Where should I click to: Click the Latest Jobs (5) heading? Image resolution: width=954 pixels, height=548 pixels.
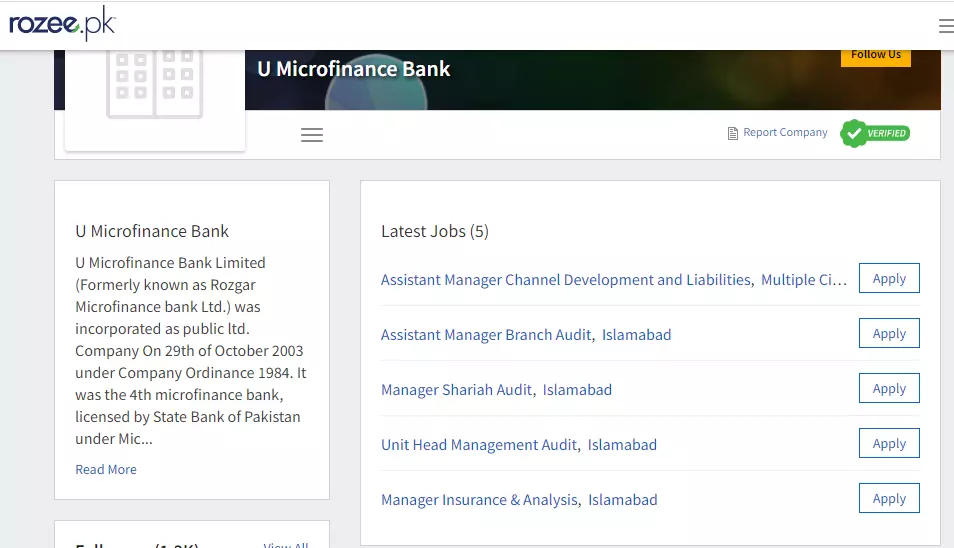(434, 232)
